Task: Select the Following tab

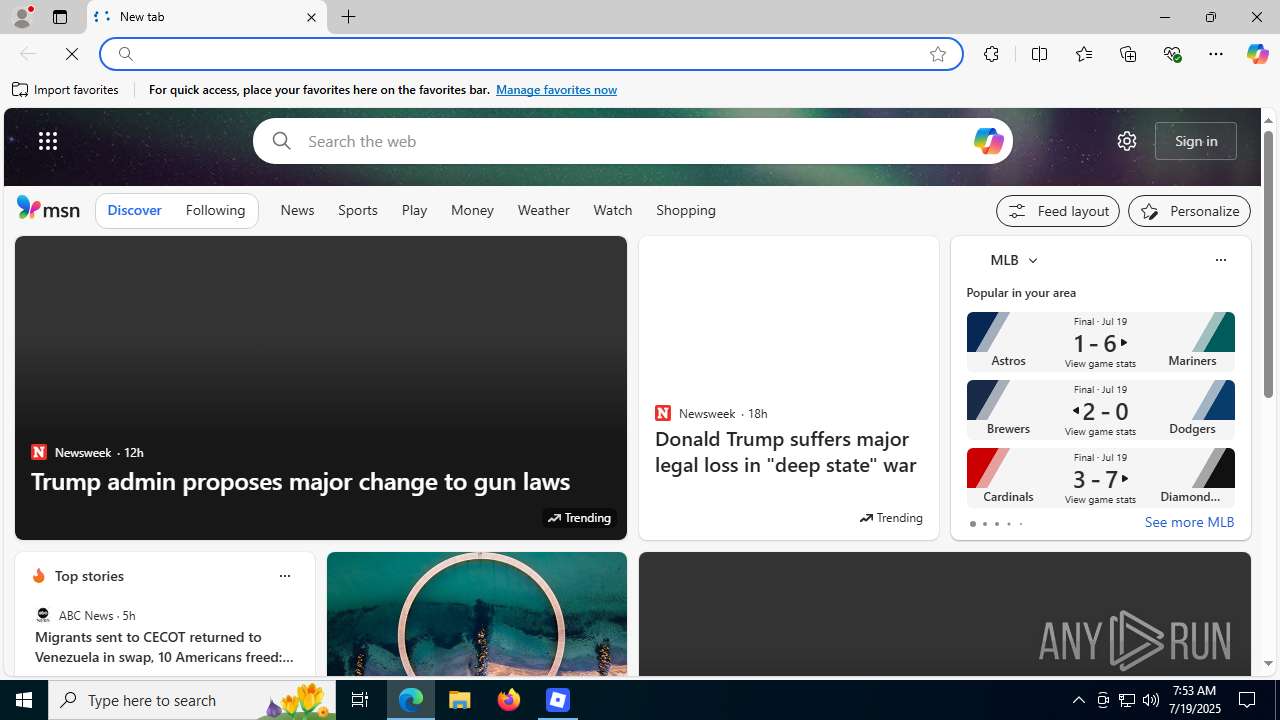Action: click(x=215, y=211)
